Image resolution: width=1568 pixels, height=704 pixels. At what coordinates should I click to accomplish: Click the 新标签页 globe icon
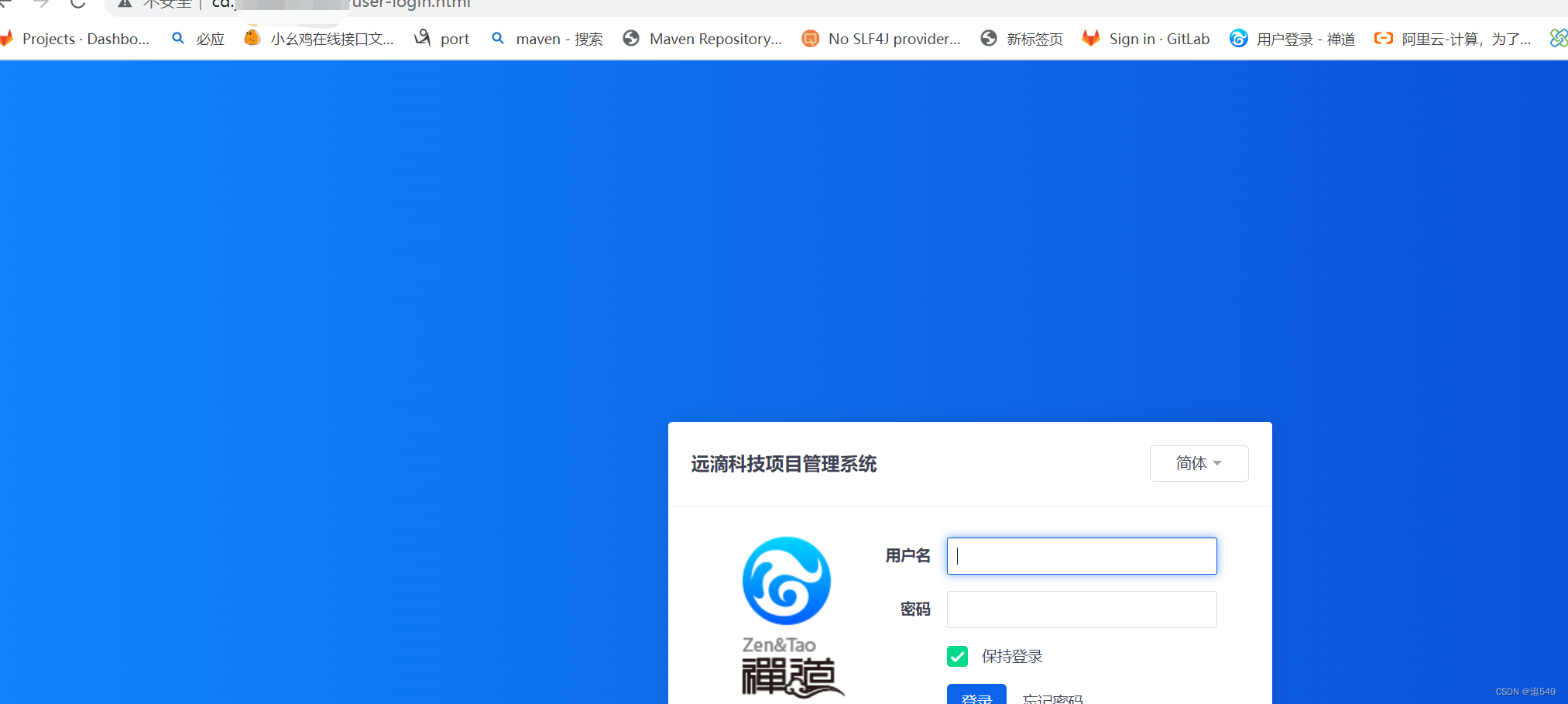(x=989, y=38)
